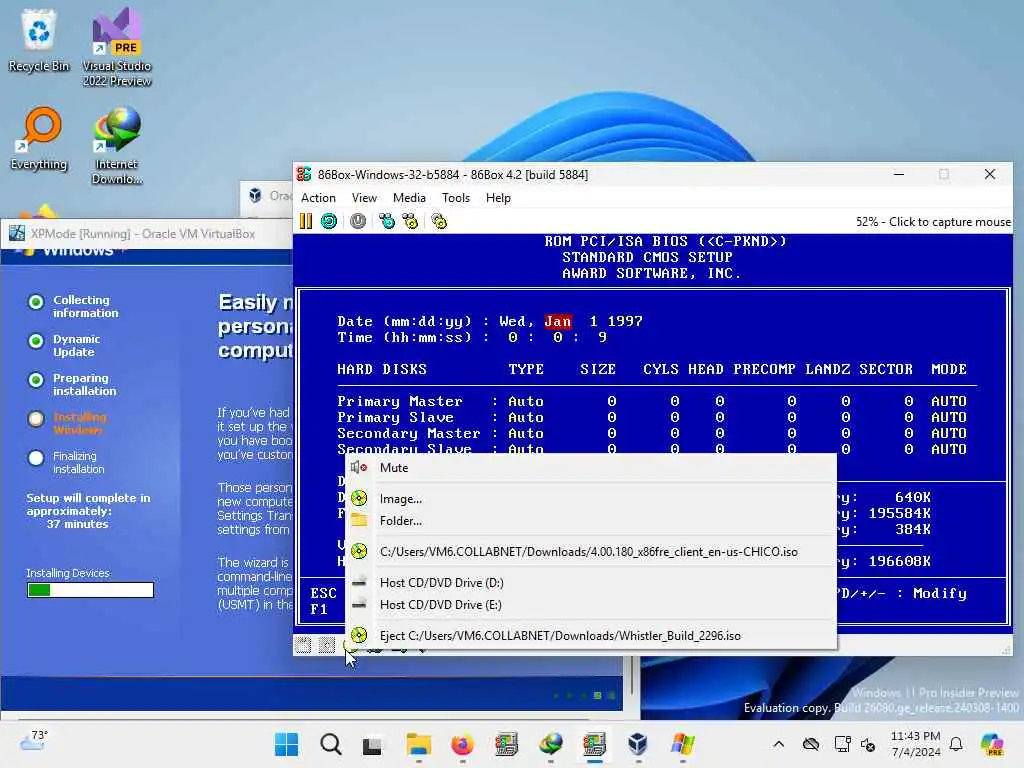
Task: Click first floppy drive status bar icon
Action: (303, 645)
